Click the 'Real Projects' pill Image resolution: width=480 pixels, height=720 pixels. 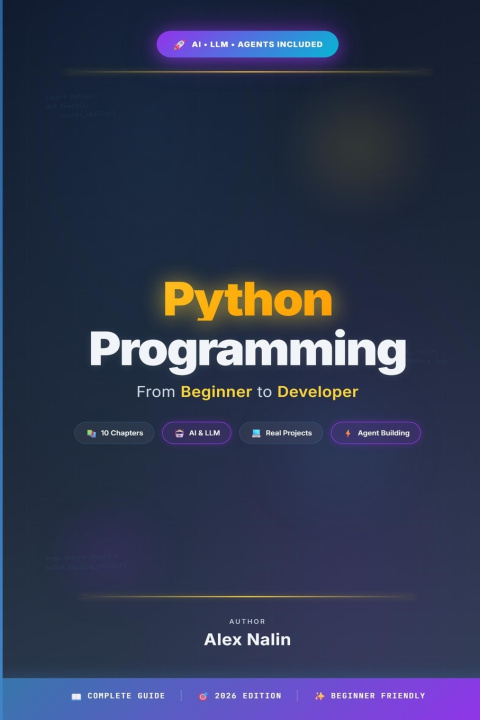(x=281, y=433)
